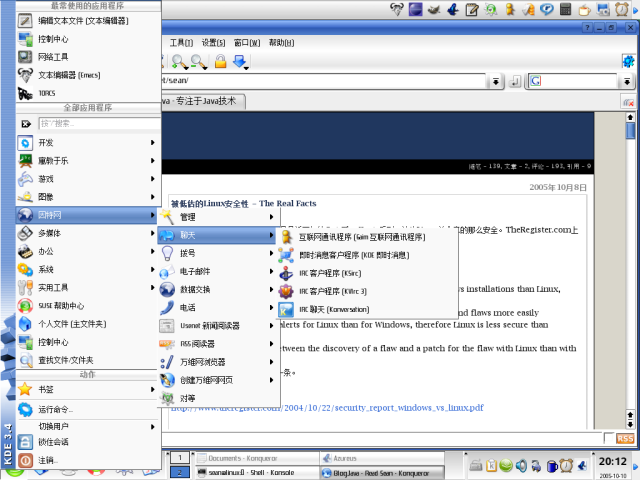Viewport: 640px width, 480px height.
Task: Select the 因特网 menu category
Action: (x=88, y=215)
